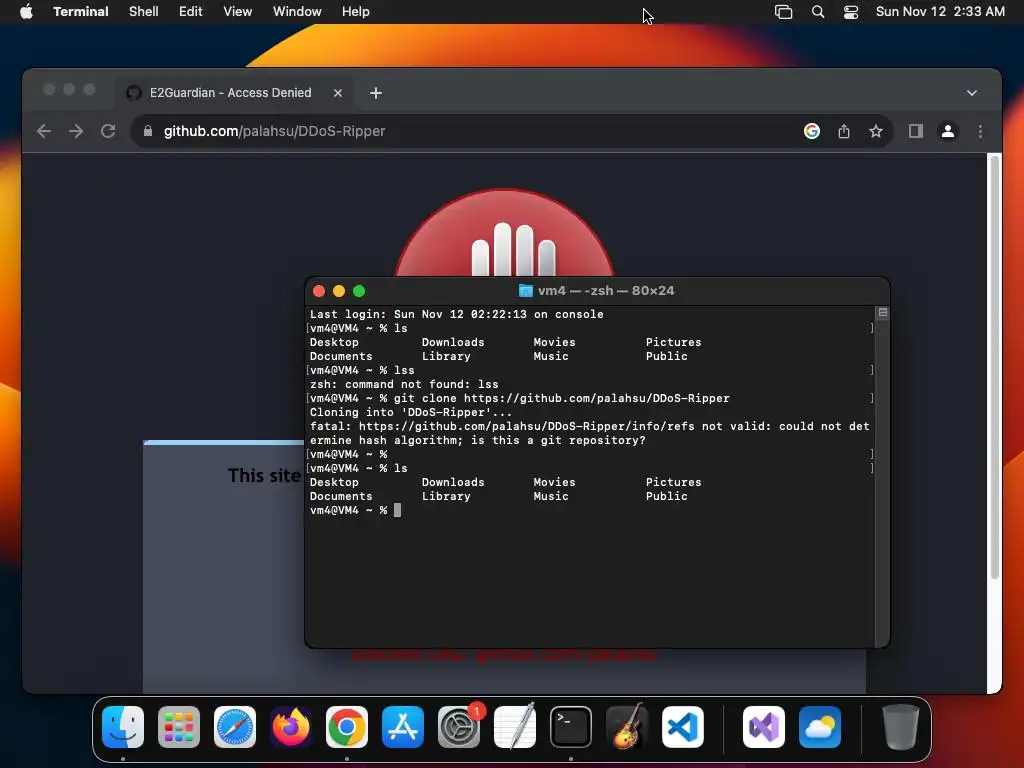Open Stage Manager icon in menu bar
The width and height of the screenshot is (1024, 768).
tap(783, 12)
